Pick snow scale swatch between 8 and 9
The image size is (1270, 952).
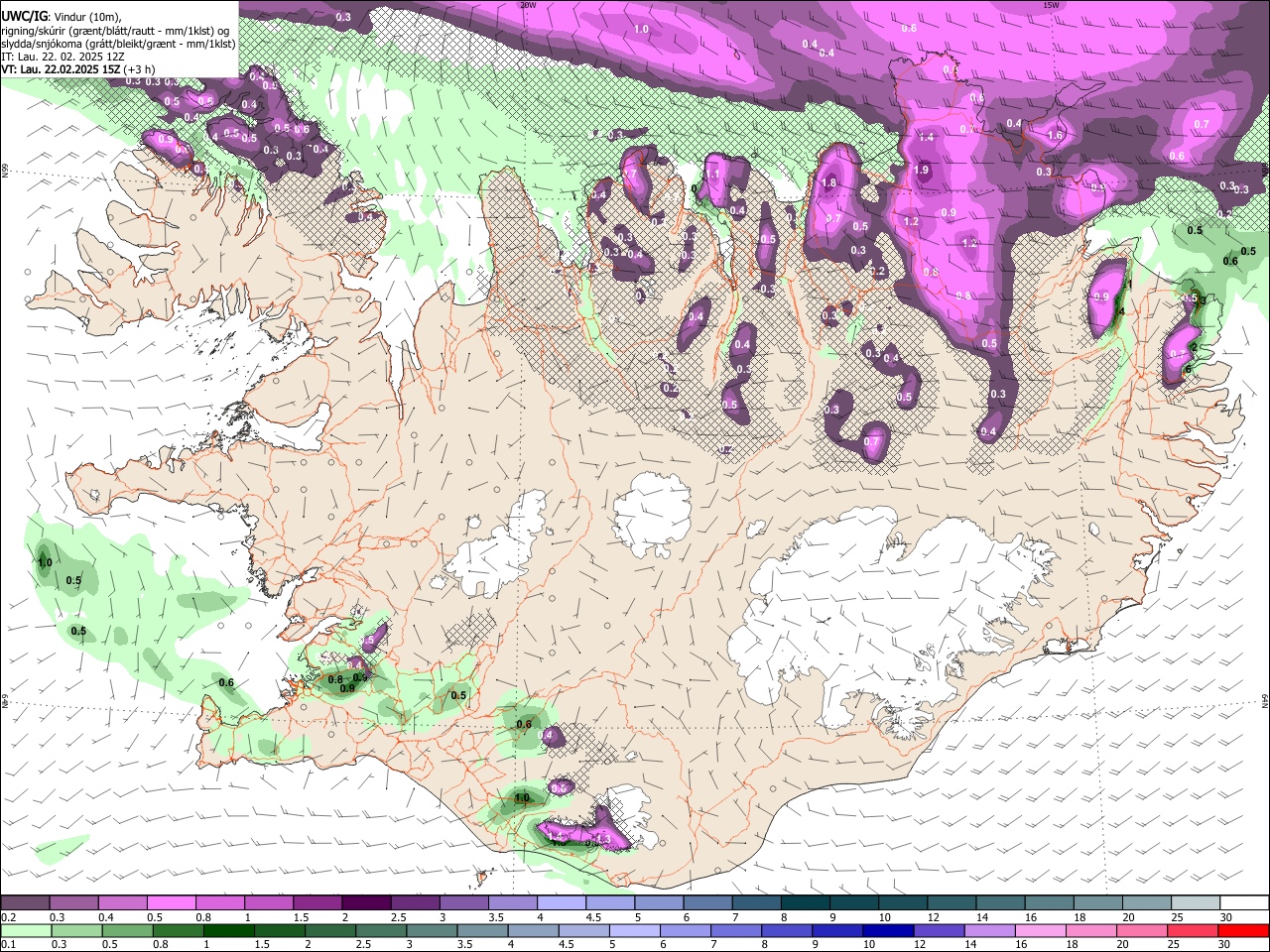point(806,902)
